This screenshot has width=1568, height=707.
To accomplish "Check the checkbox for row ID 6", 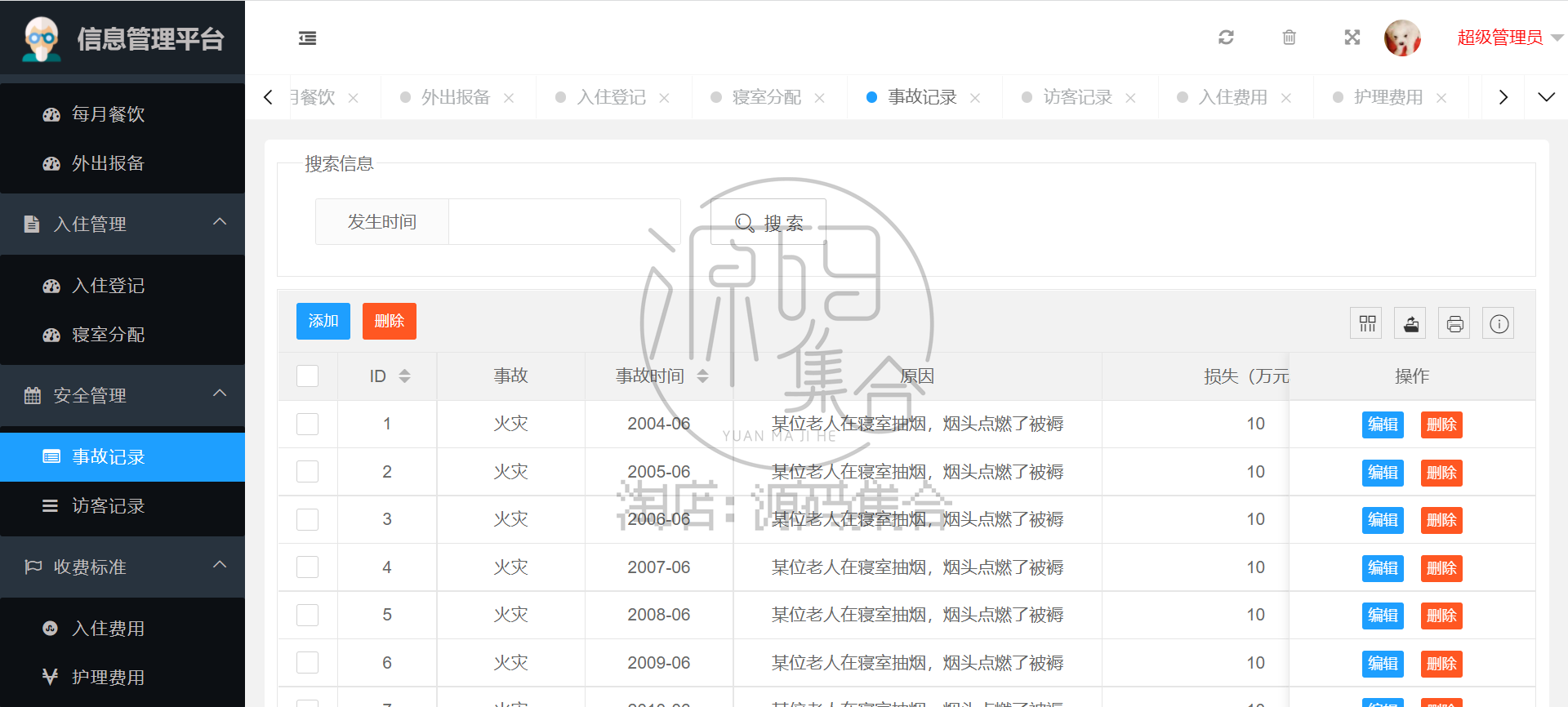I will [x=307, y=663].
